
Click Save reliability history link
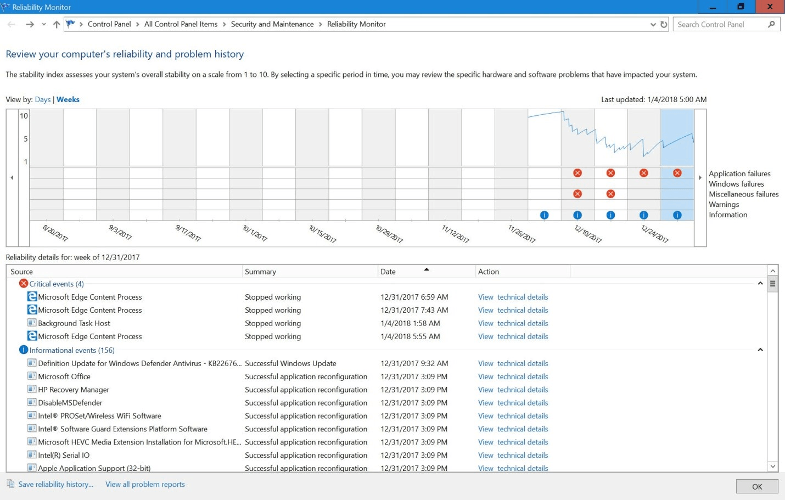point(55,485)
